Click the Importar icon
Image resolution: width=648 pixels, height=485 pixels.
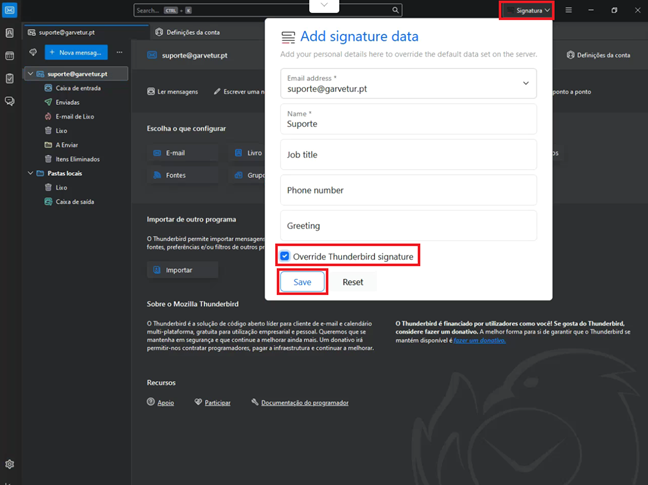pos(157,270)
